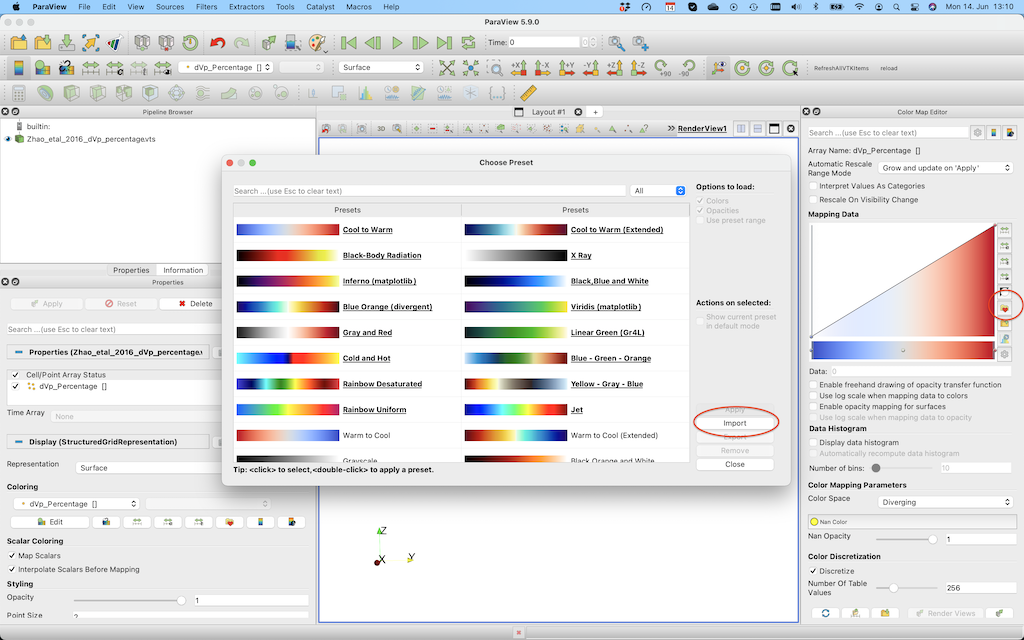Viewport: 1024px width, 640px height.
Task: Switch to the Information tab
Action: [x=183, y=270]
